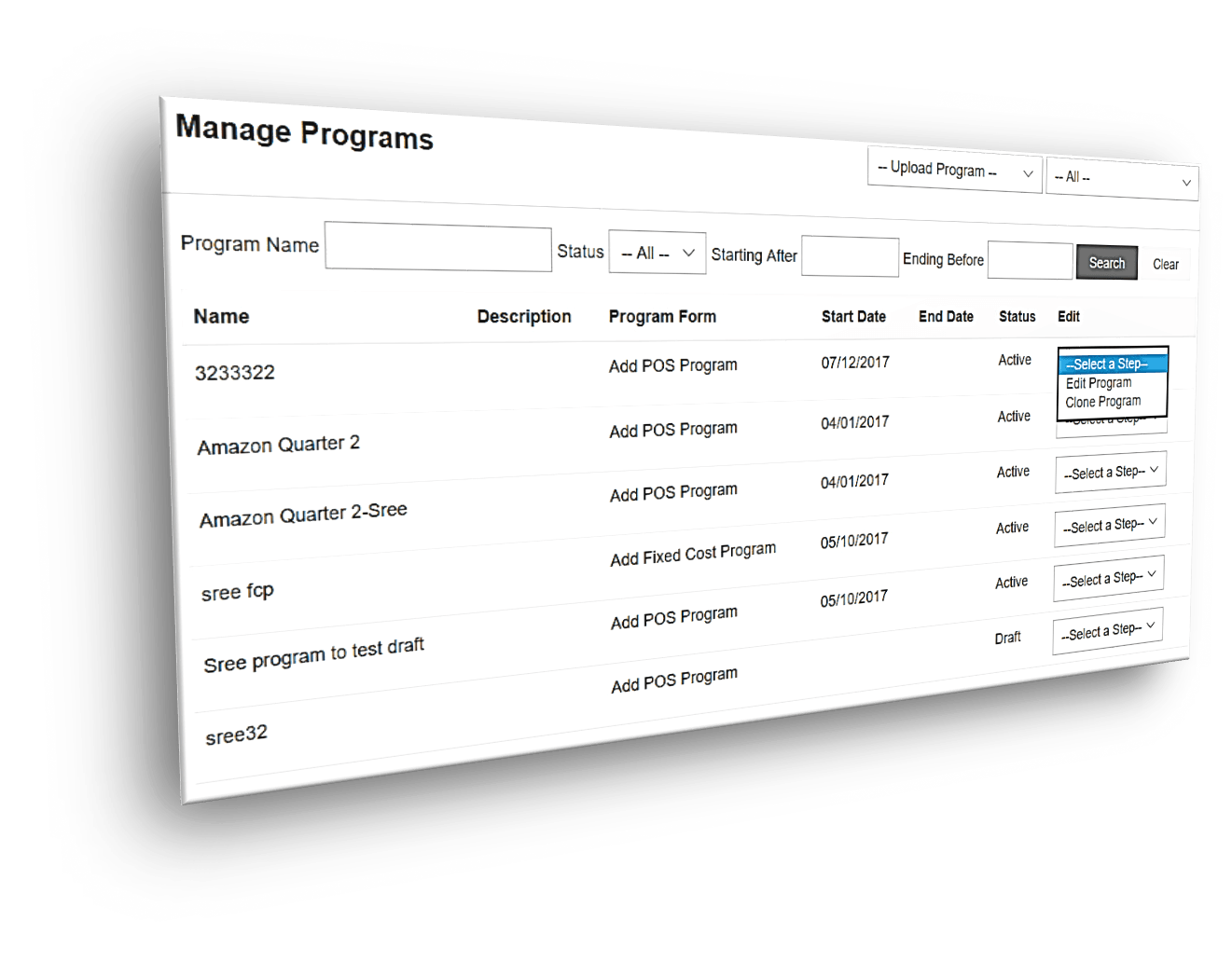This screenshot has width=1232, height=962.
Task: Click the Clear button
Action: 1166,265
